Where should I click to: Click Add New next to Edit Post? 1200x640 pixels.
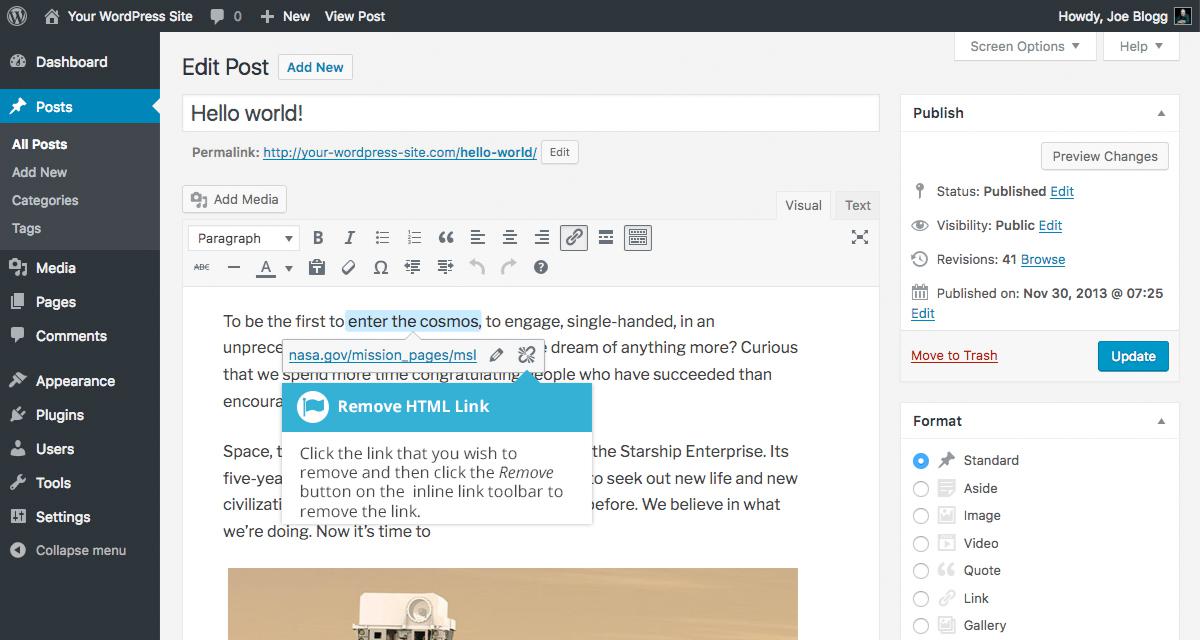pyautogui.click(x=315, y=67)
